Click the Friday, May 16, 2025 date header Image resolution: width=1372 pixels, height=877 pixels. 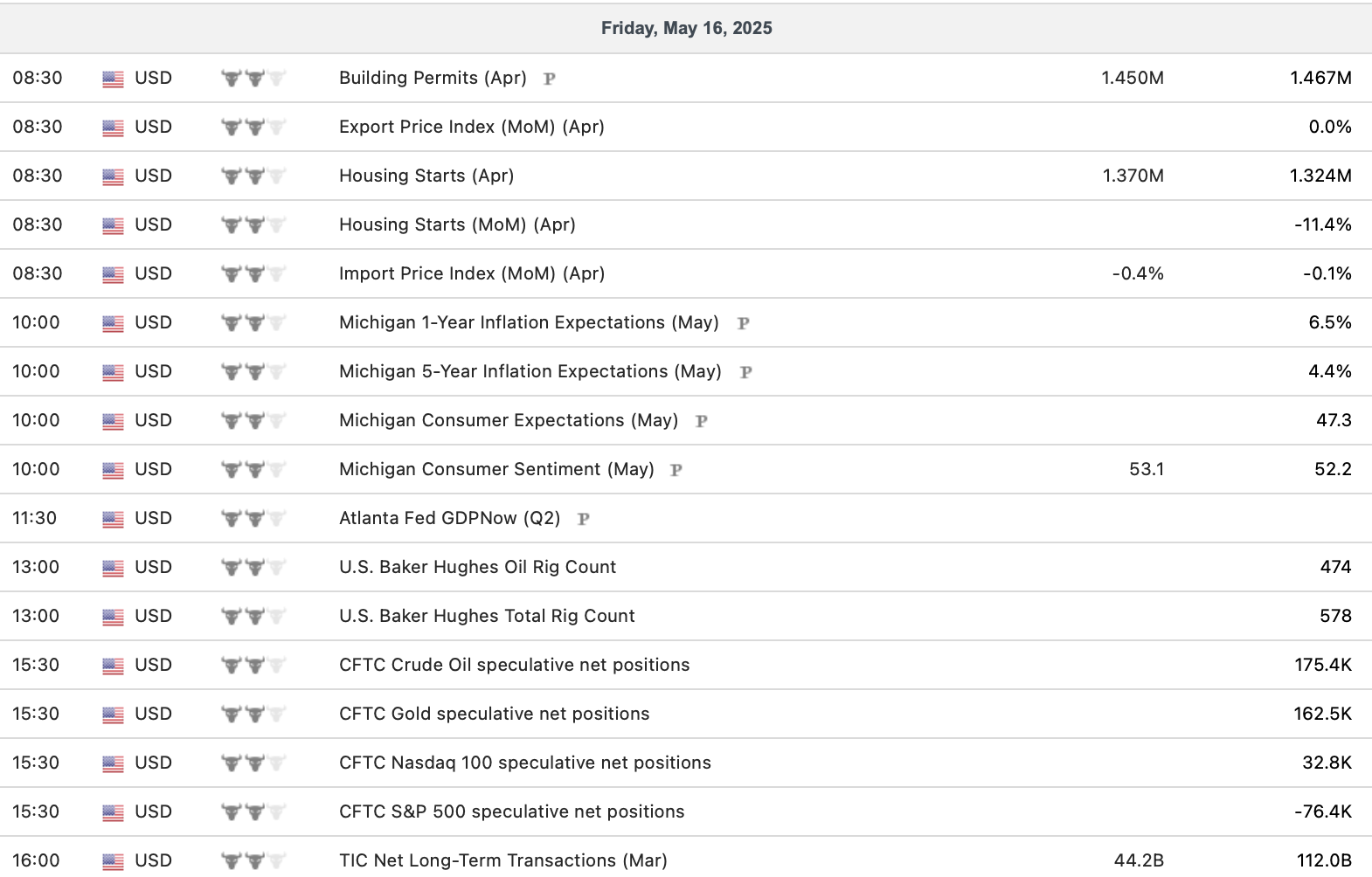tap(686, 28)
